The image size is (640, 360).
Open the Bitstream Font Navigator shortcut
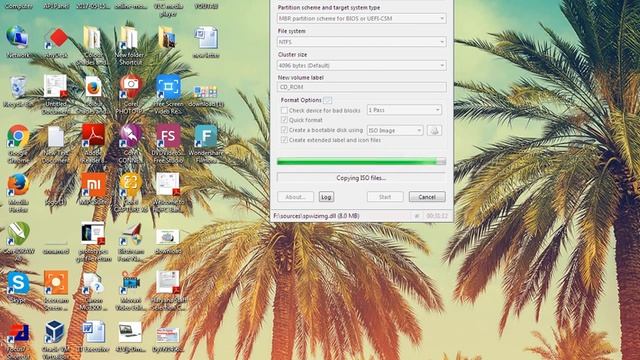pyautogui.click(x=131, y=234)
